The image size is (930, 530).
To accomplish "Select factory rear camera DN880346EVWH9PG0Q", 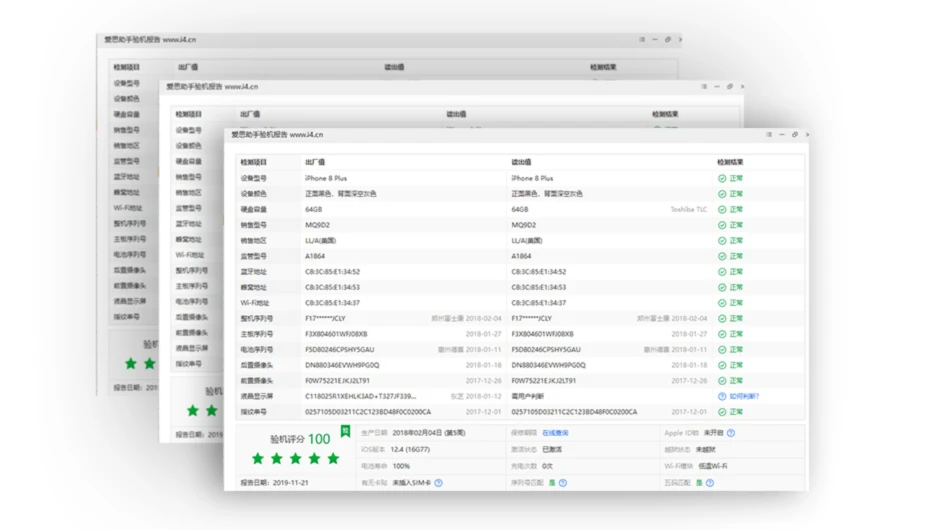I will pos(342,365).
